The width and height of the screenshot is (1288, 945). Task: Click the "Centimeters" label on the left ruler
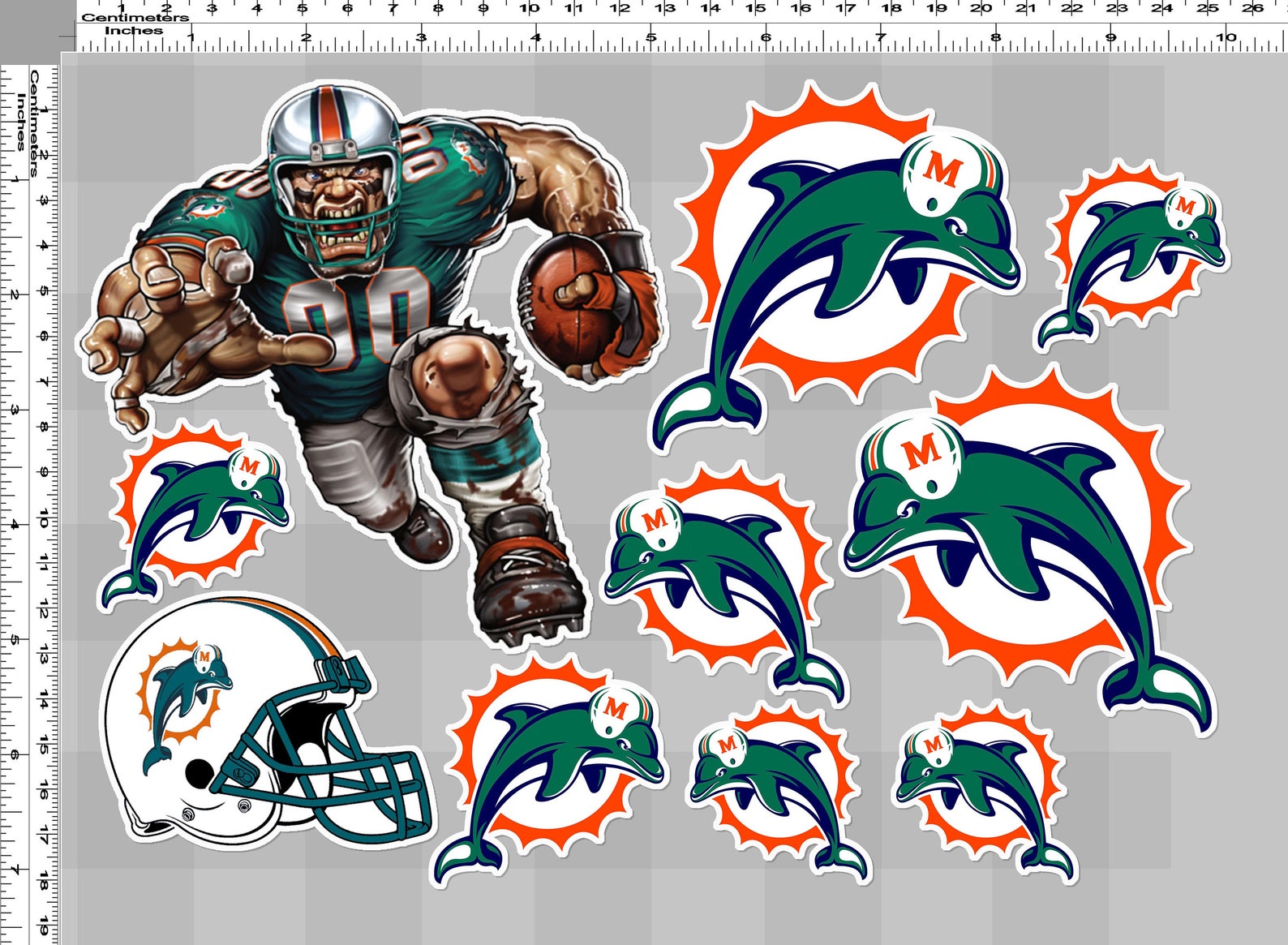point(35,122)
